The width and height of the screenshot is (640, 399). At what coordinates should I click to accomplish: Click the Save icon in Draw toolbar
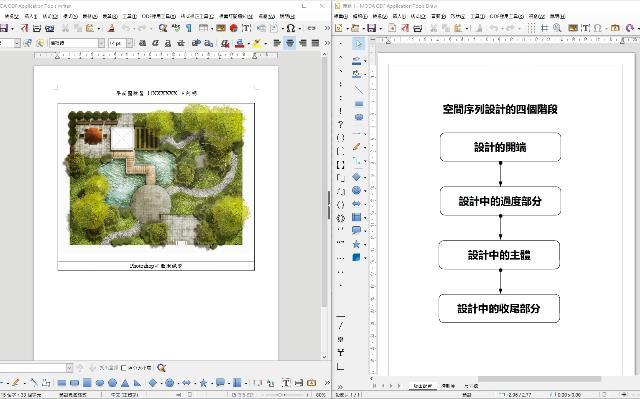pyautogui.click(x=371, y=28)
